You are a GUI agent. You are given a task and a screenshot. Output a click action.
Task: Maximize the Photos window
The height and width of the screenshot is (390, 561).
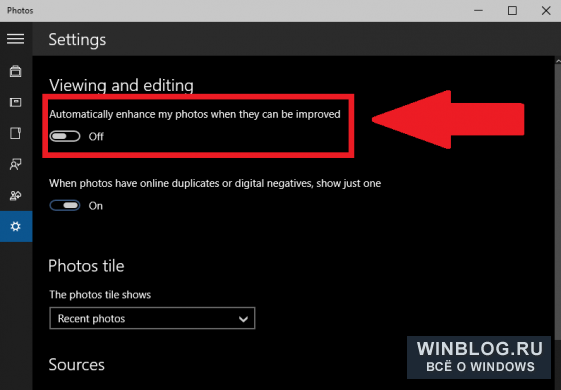tap(512, 11)
